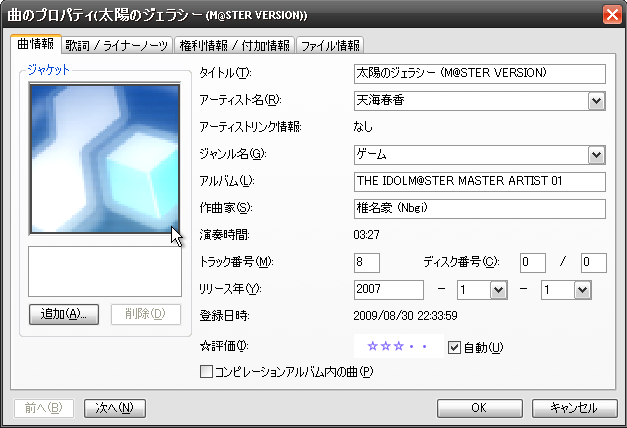Click the 登録日時 value 2009/08/30 22:33:59
Screen dimensions: 627x428
pos(405,316)
